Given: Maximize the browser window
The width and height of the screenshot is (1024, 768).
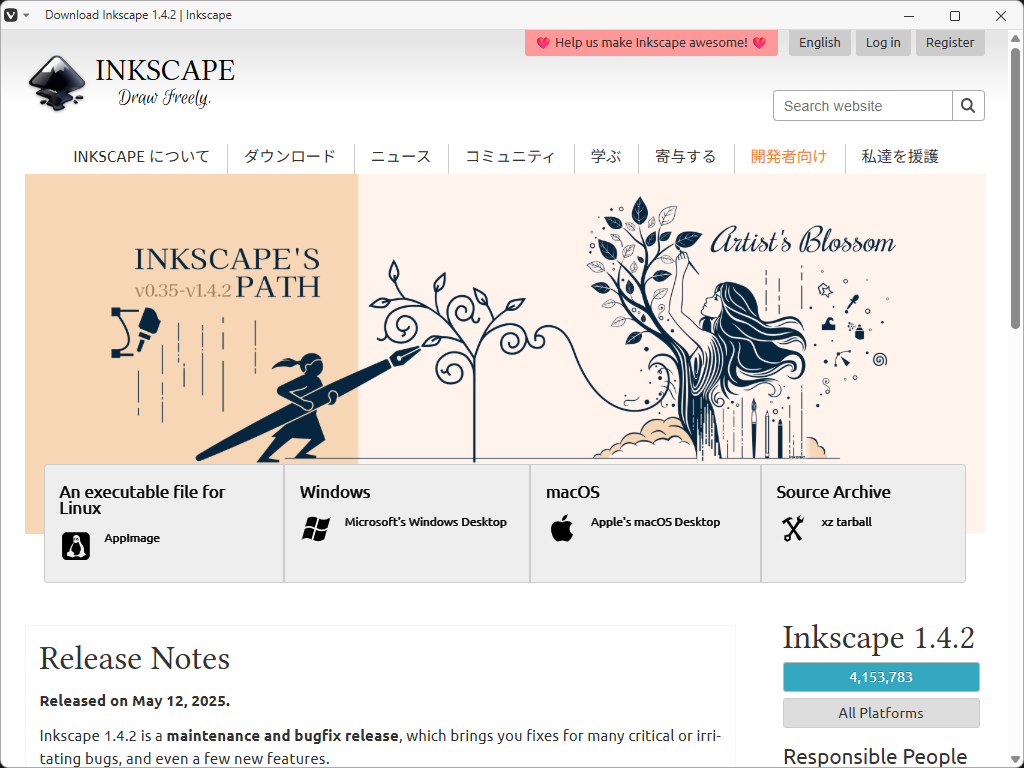Looking at the screenshot, I should (x=955, y=16).
